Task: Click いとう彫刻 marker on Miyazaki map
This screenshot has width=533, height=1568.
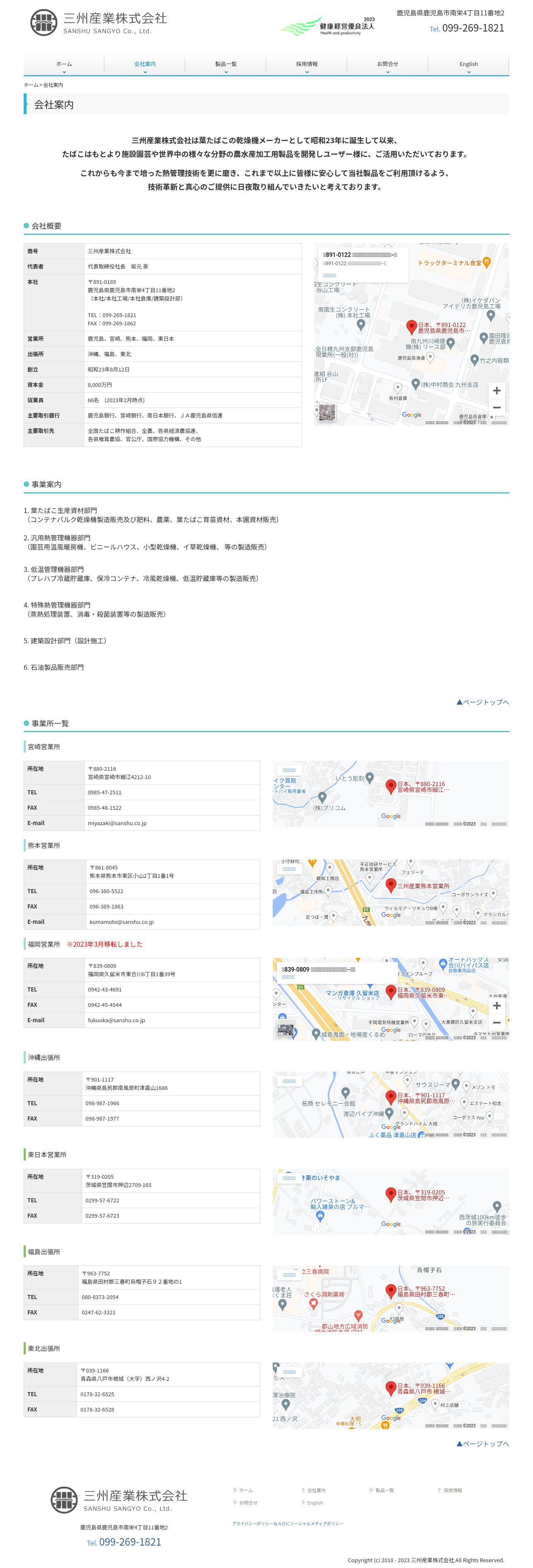Action: click(x=370, y=778)
